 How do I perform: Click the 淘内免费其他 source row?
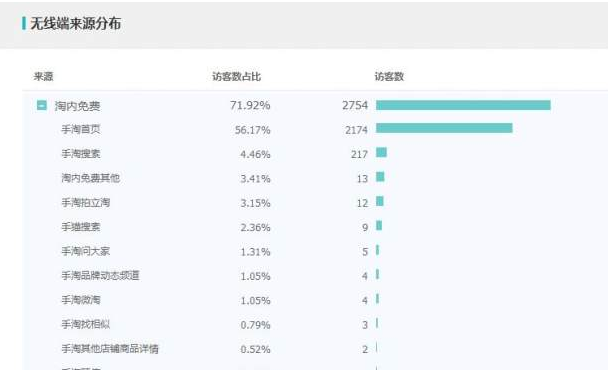pos(90,178)
